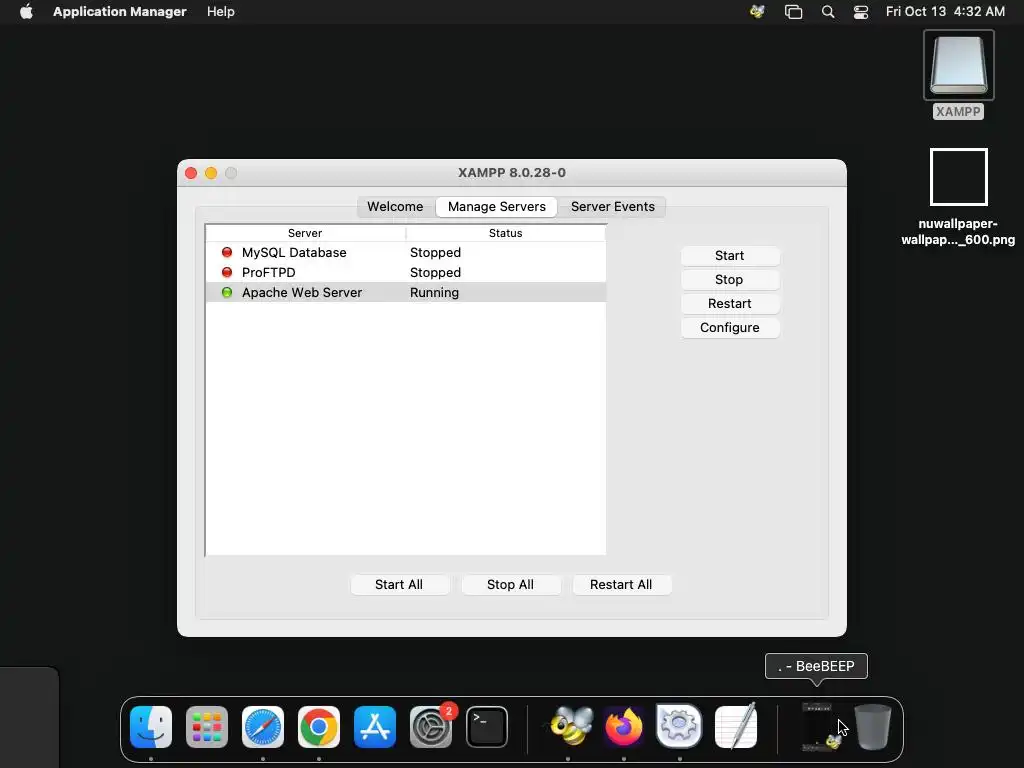Viewport: 1024px width, 768px height.
Task: Click MySQL Database's Stopped status
Action: coord(436,252)
